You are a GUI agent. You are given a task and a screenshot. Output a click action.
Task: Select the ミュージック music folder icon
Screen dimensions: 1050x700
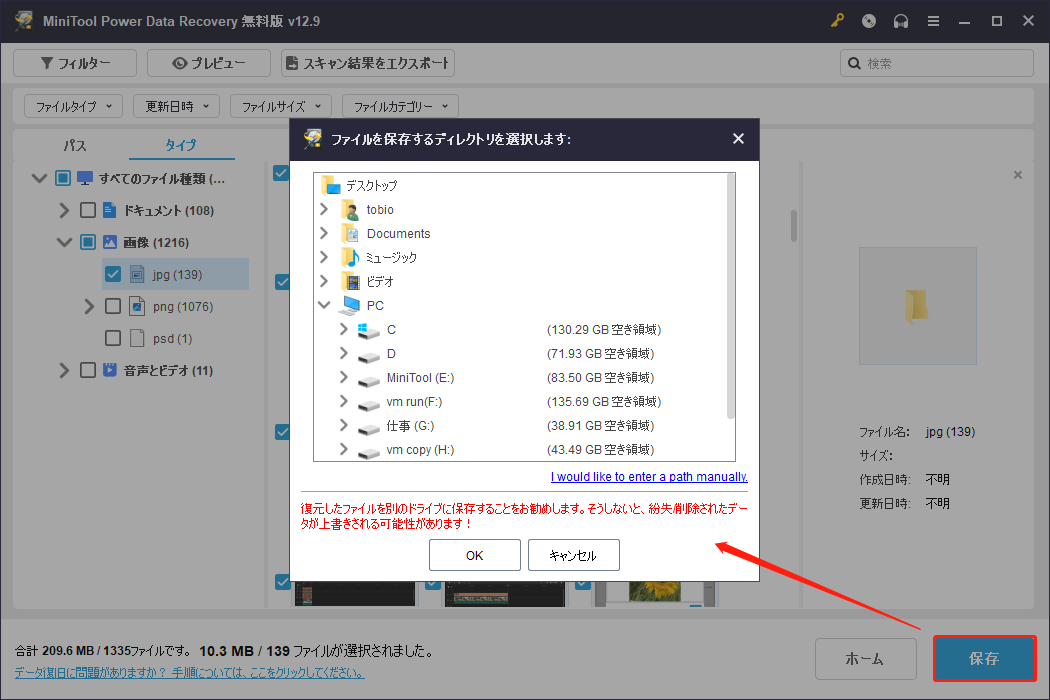[x=350, y=257]
